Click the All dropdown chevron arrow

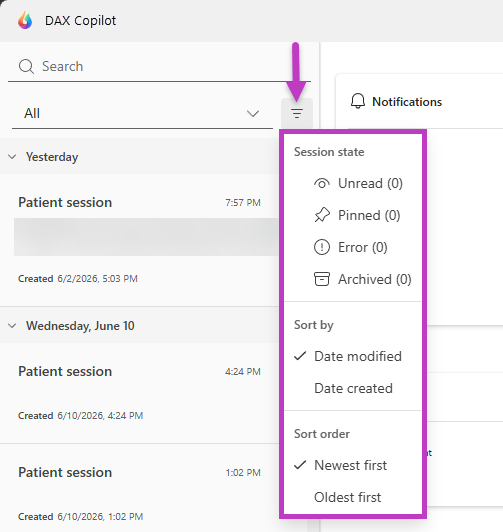click(253, 113)
